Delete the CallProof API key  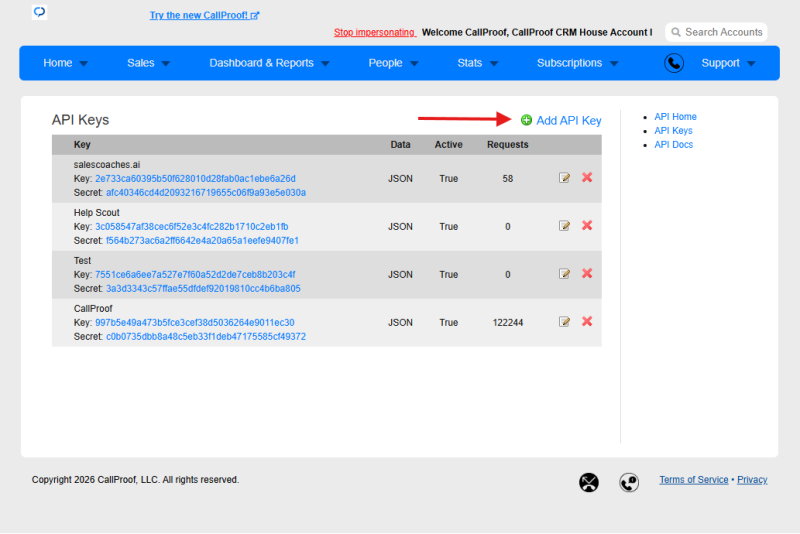[587, 321]
